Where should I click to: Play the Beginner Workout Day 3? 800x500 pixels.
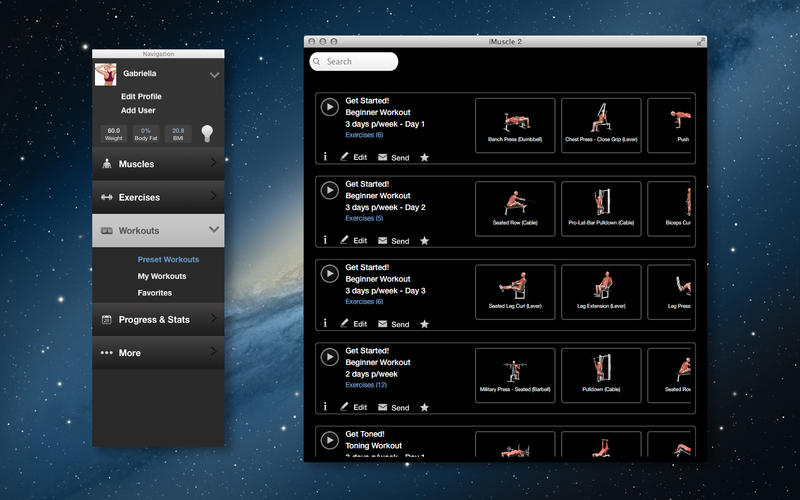pyautogui.click(x=330, y=273)
